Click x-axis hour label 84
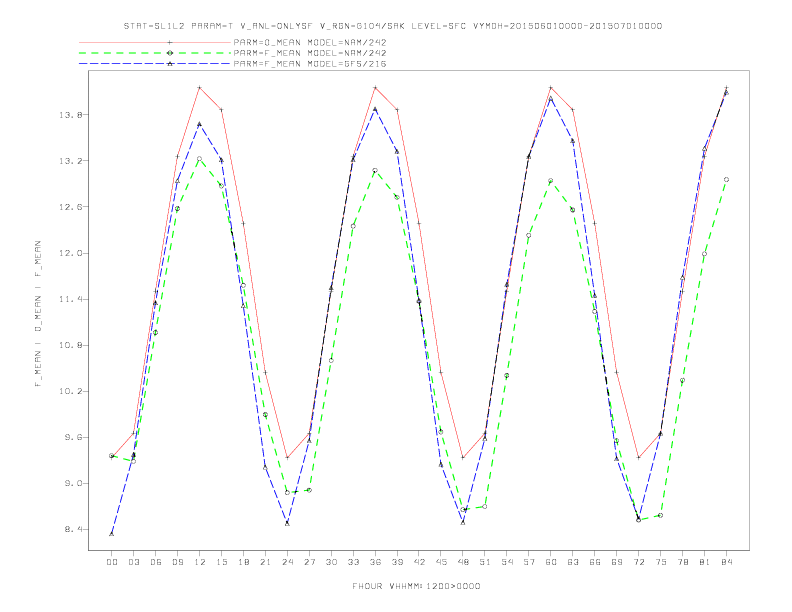The height and width of the screenshot is (612, 792). pos(727,562)
